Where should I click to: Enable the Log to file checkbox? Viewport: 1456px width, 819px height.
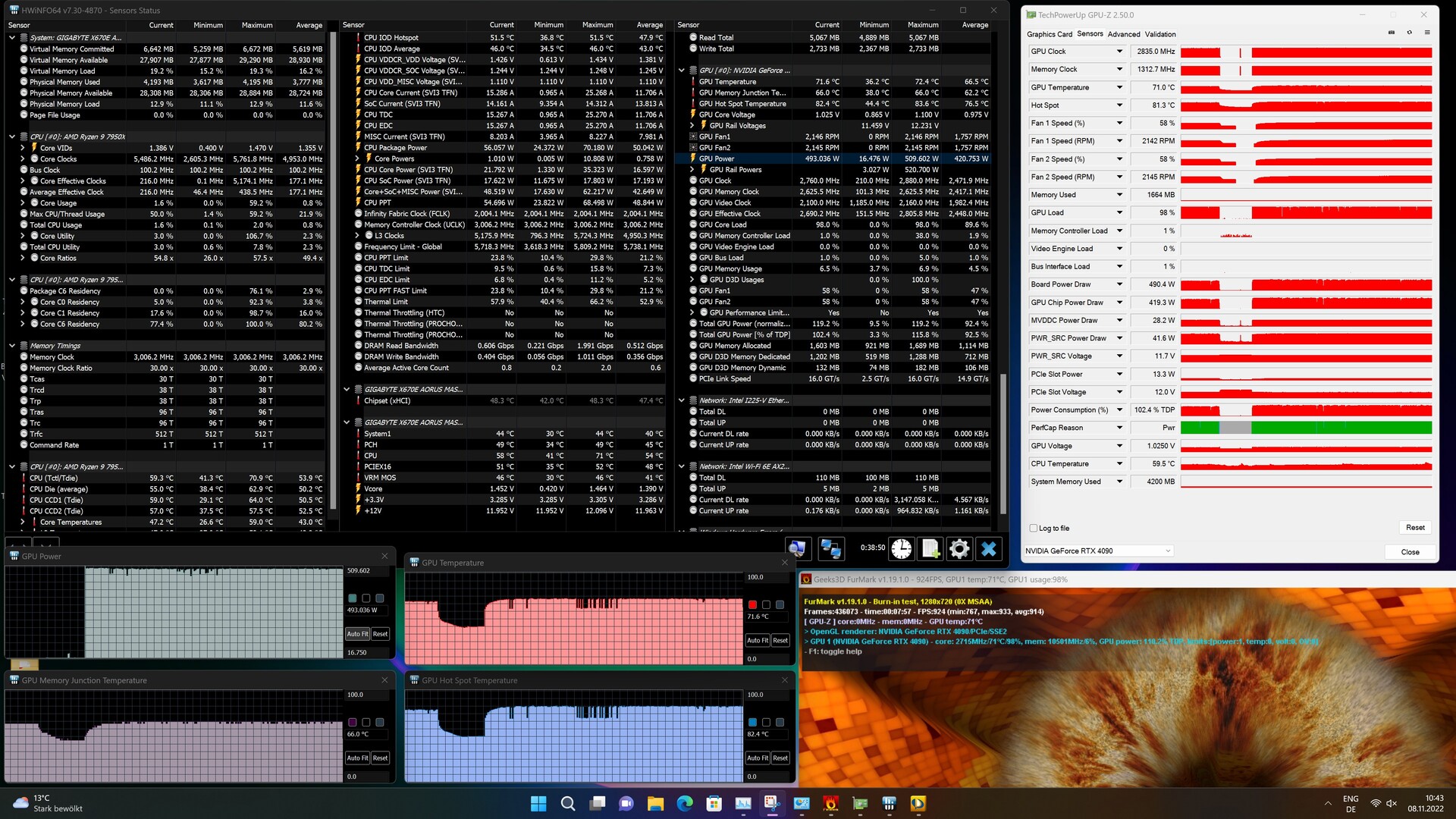(x=1034, y=529)
